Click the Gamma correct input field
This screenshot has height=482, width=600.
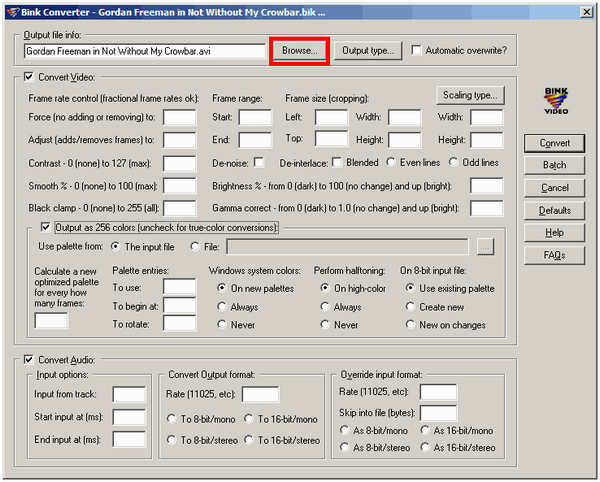[x=487, y=208]
